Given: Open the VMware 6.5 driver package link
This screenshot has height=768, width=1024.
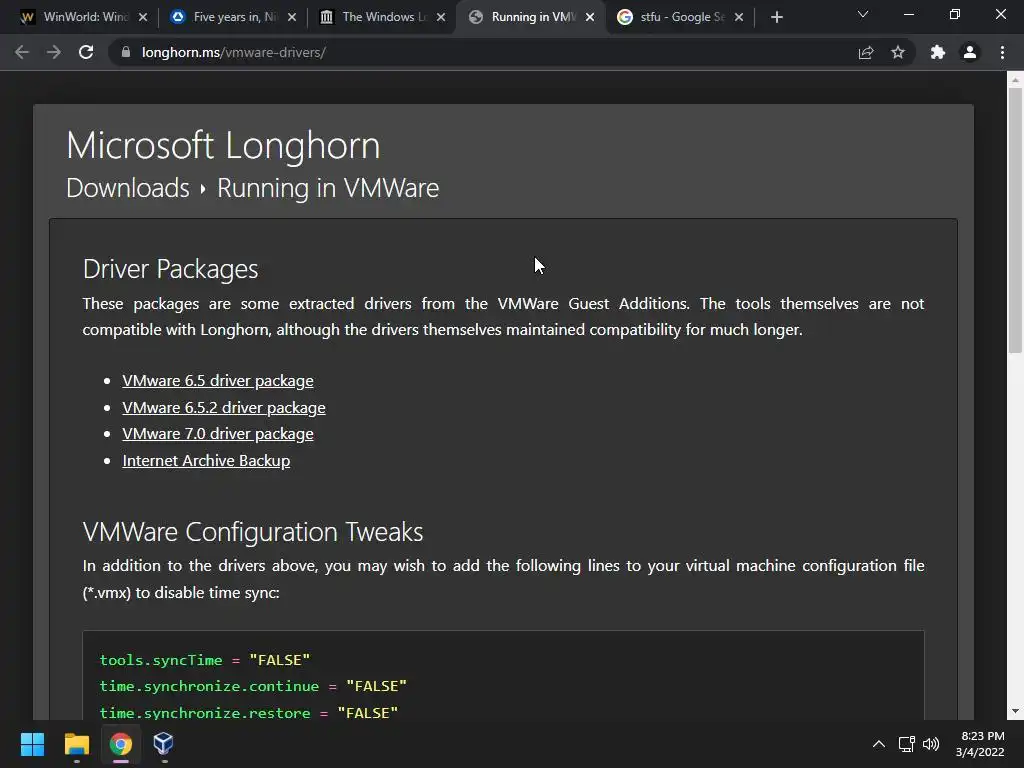Looking at the screenshot, I should pyautogui.click(x=217, y=381).
